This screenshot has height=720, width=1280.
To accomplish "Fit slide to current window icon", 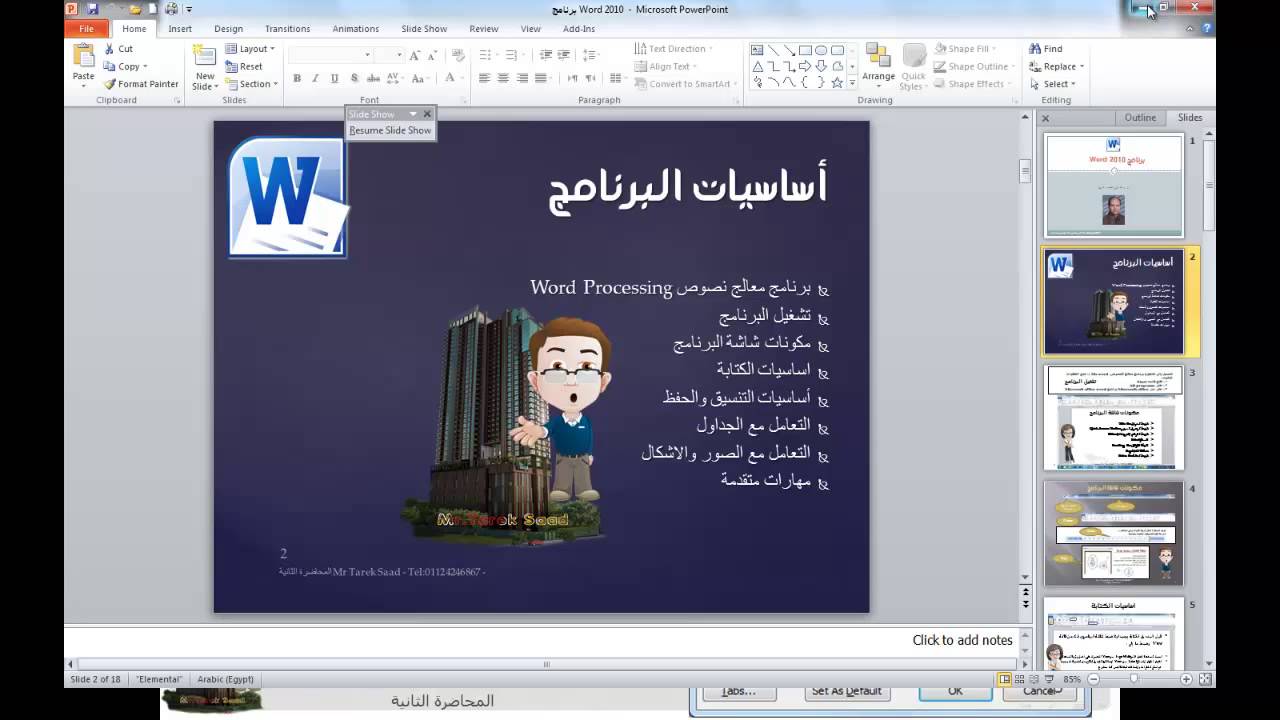I will tap(1203, 679).
